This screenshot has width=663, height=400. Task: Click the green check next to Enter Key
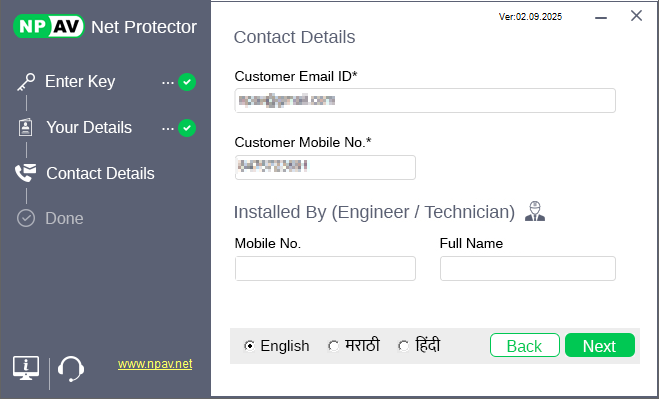(x=187, y=82)
